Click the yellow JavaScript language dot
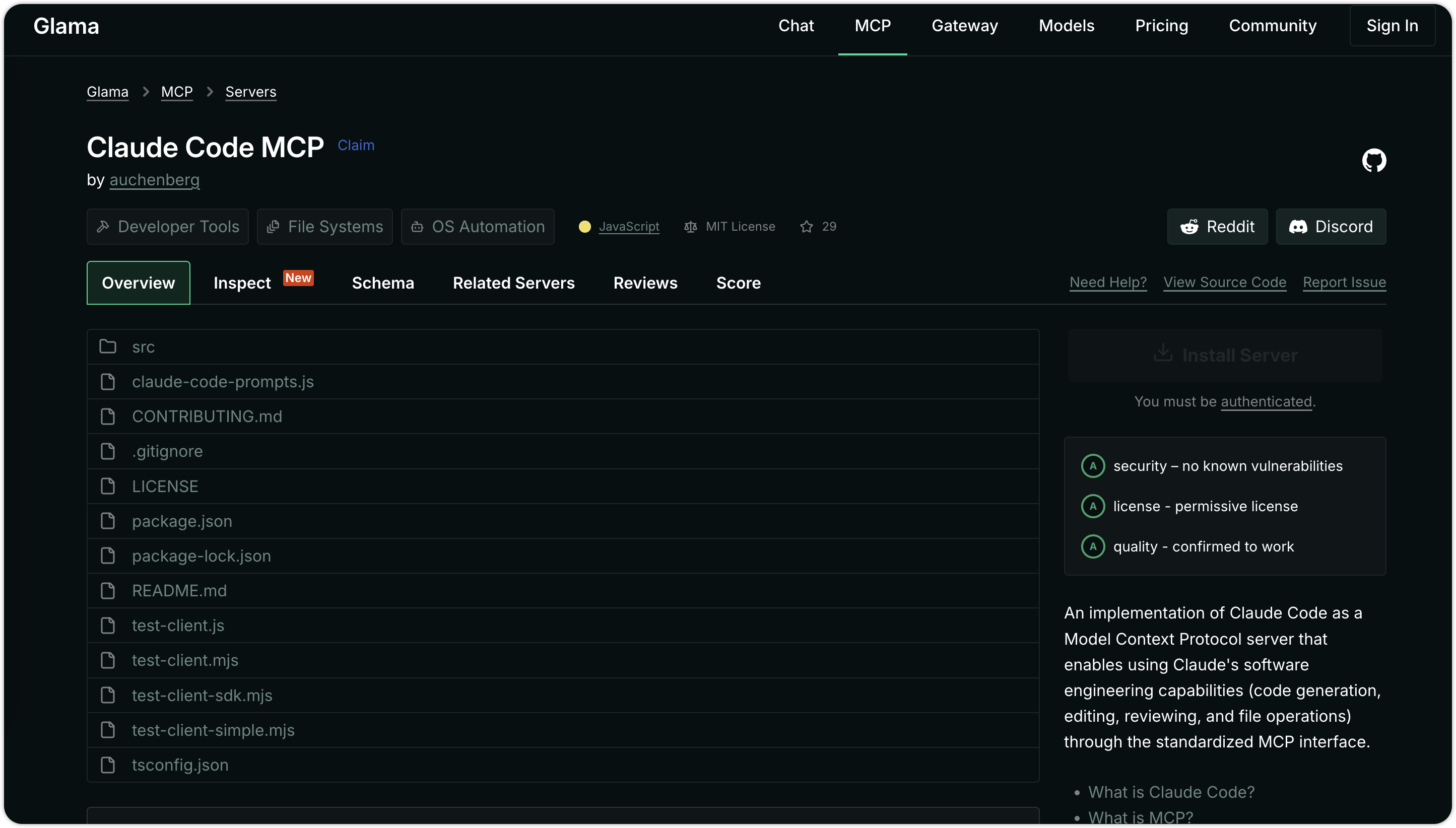1456x828 pixels. (585, 226)
